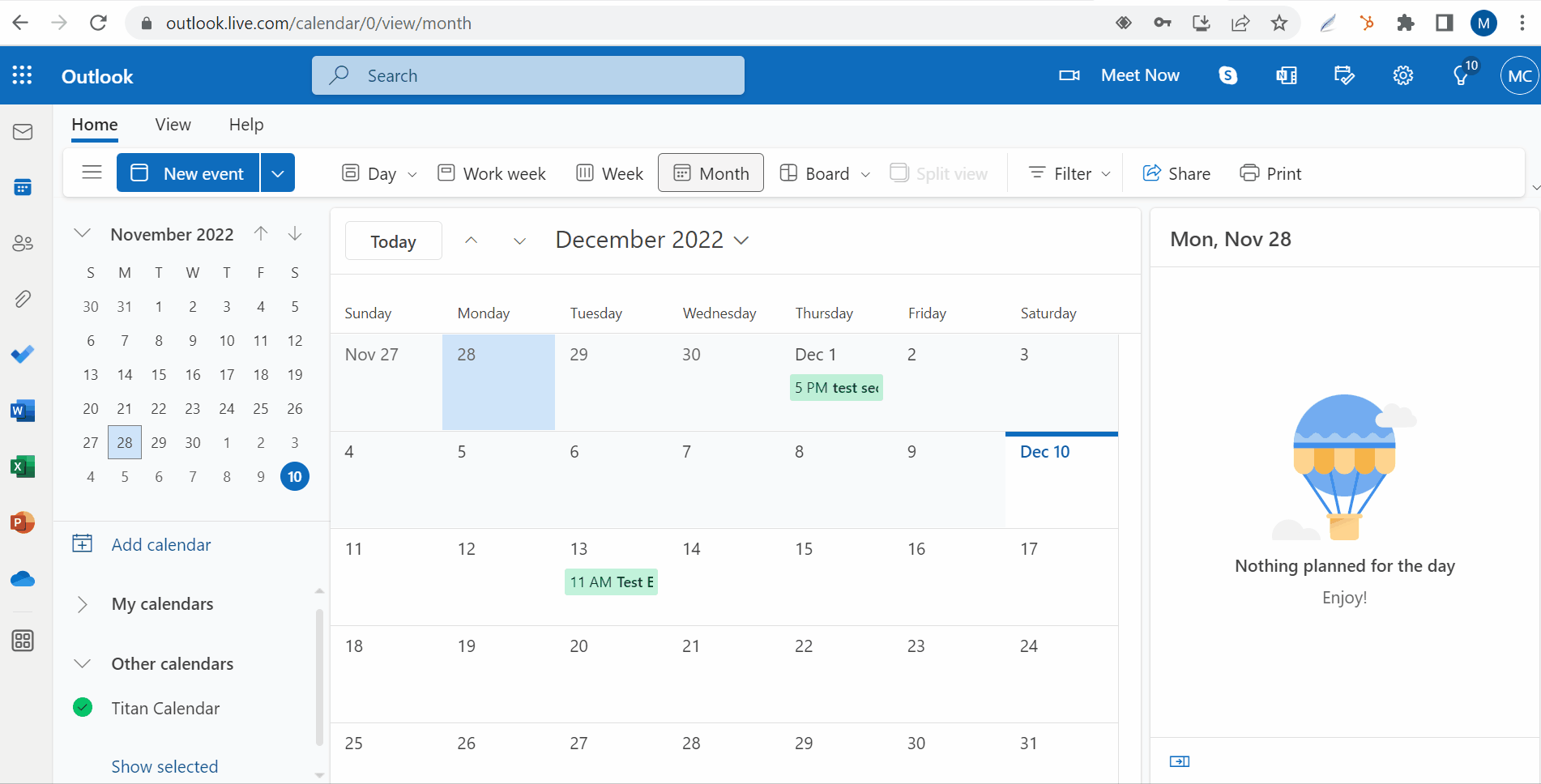Open the Help tab
Viewport: 1541px width, 784px height.
(x=246, y=125)
